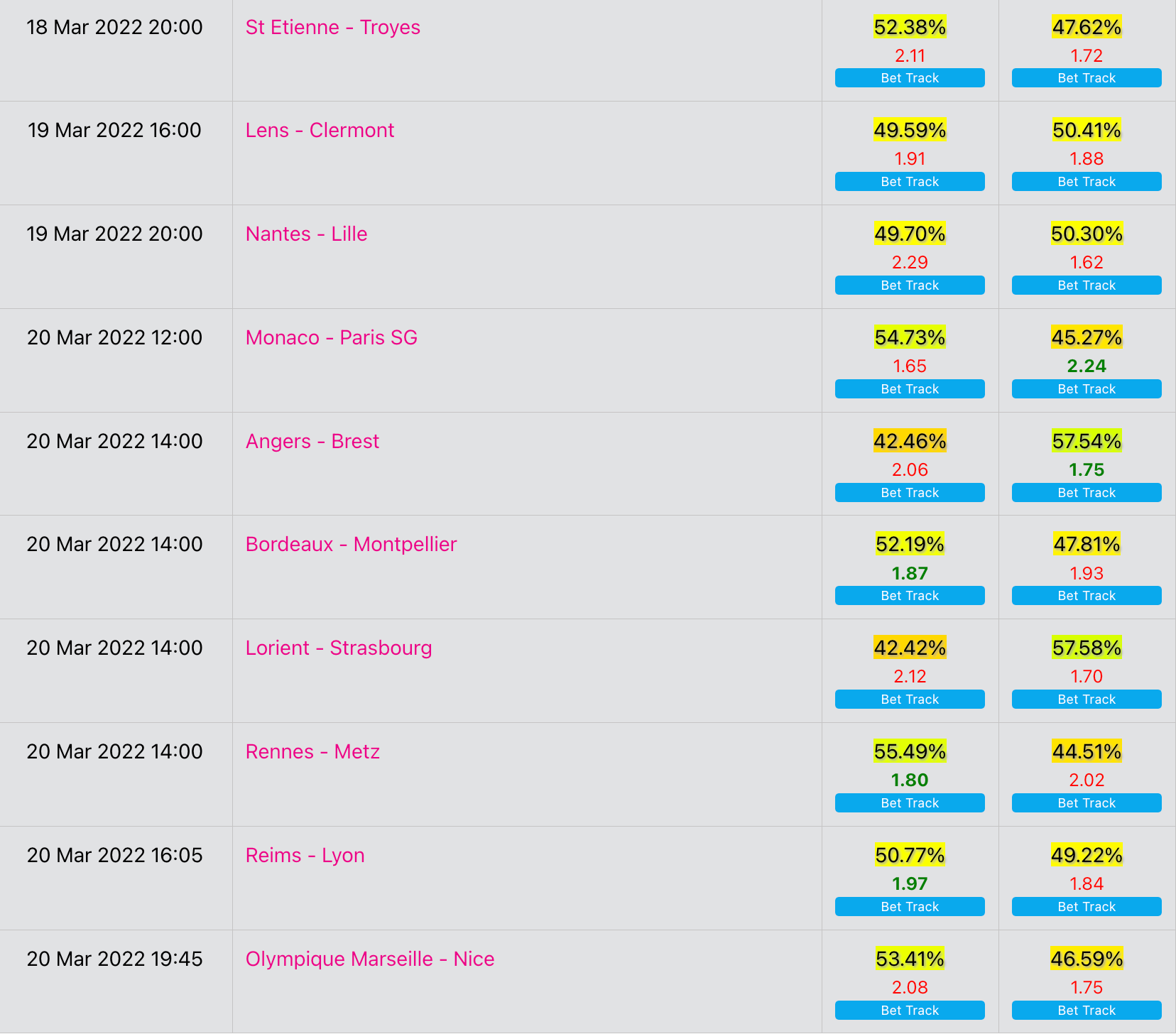1176x1034 pixels.
Task: Open the Rennes - Metz match link
Action: (312, 752)
